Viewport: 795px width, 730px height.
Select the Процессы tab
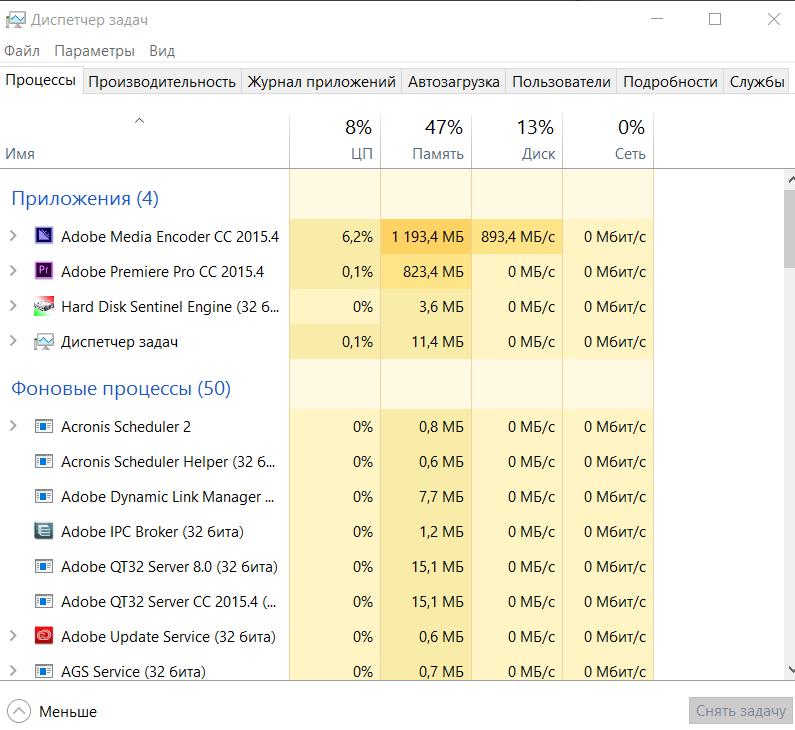coord(41,80)
